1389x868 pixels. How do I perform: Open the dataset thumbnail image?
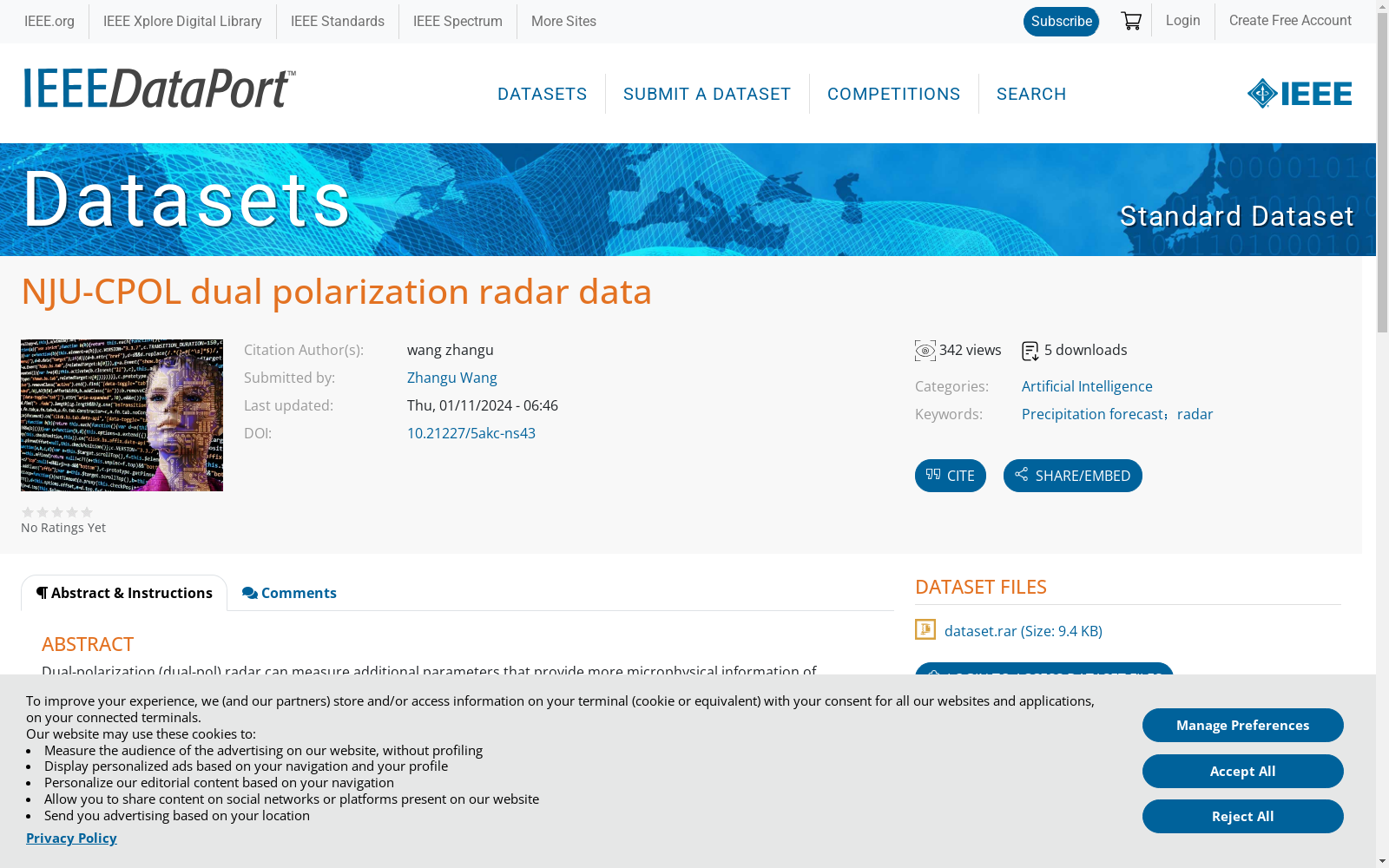coord(122,415)
